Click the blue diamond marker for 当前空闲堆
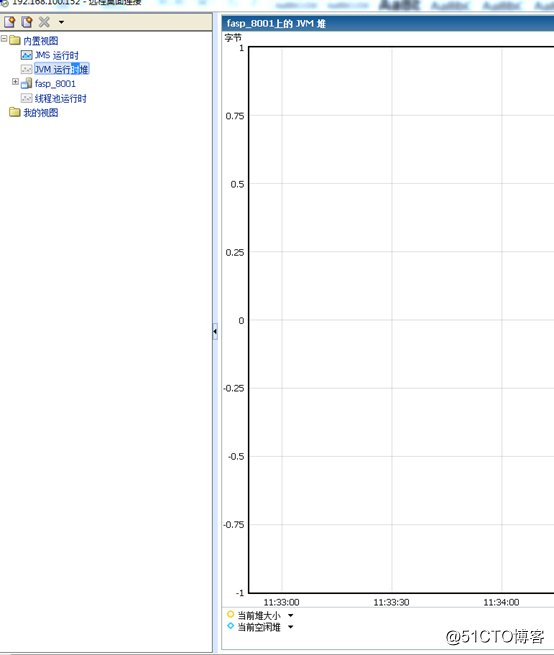The image size is (554, 655). click(x=230, y=626)
